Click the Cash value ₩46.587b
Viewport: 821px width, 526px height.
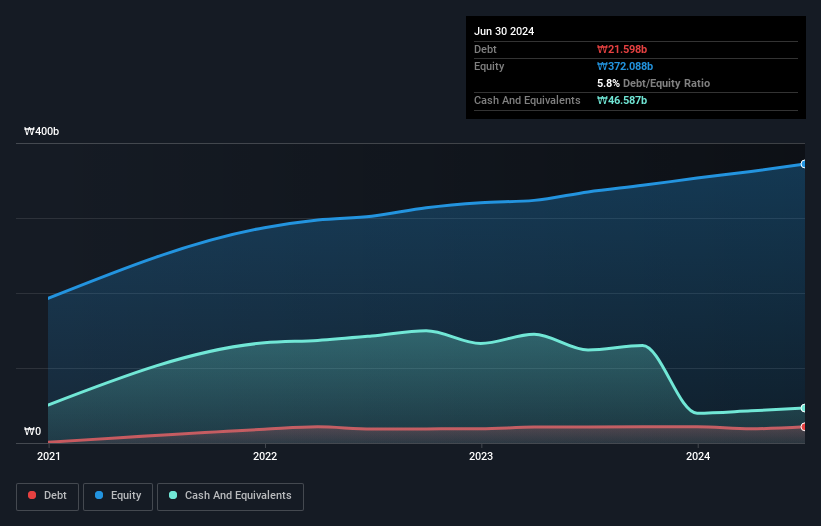(622, 100)
